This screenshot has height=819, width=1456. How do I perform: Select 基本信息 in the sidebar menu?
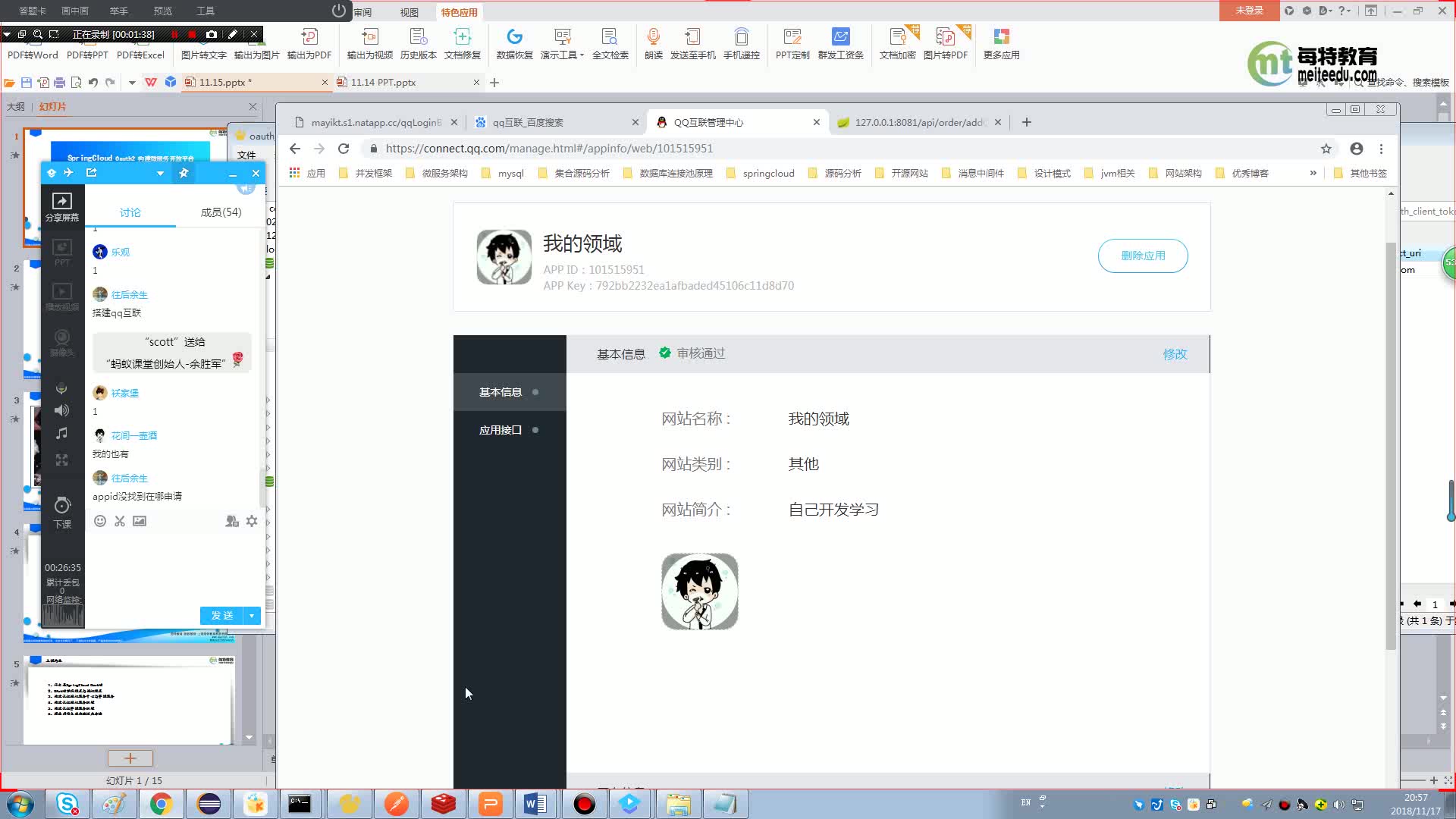click(510, 392)
